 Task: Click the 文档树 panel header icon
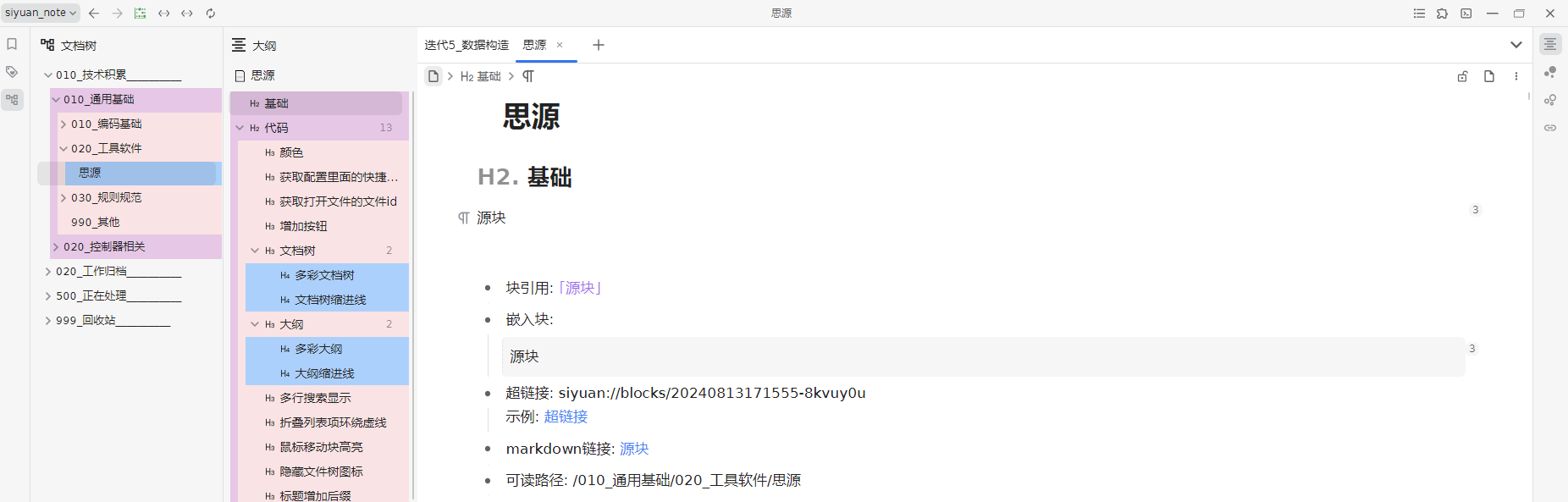(x=47, y=45)
